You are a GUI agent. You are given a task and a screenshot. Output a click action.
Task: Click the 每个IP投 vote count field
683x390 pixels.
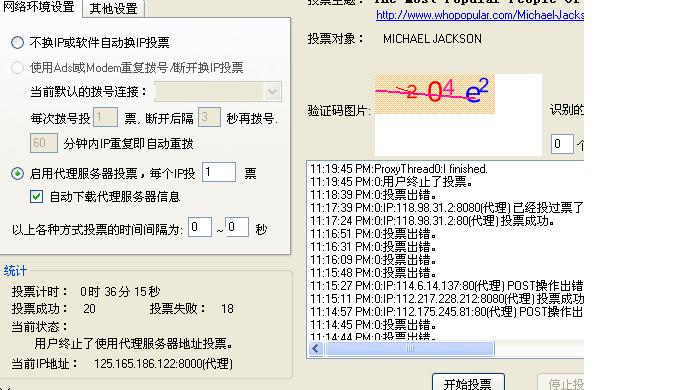[x=219, y=172]
